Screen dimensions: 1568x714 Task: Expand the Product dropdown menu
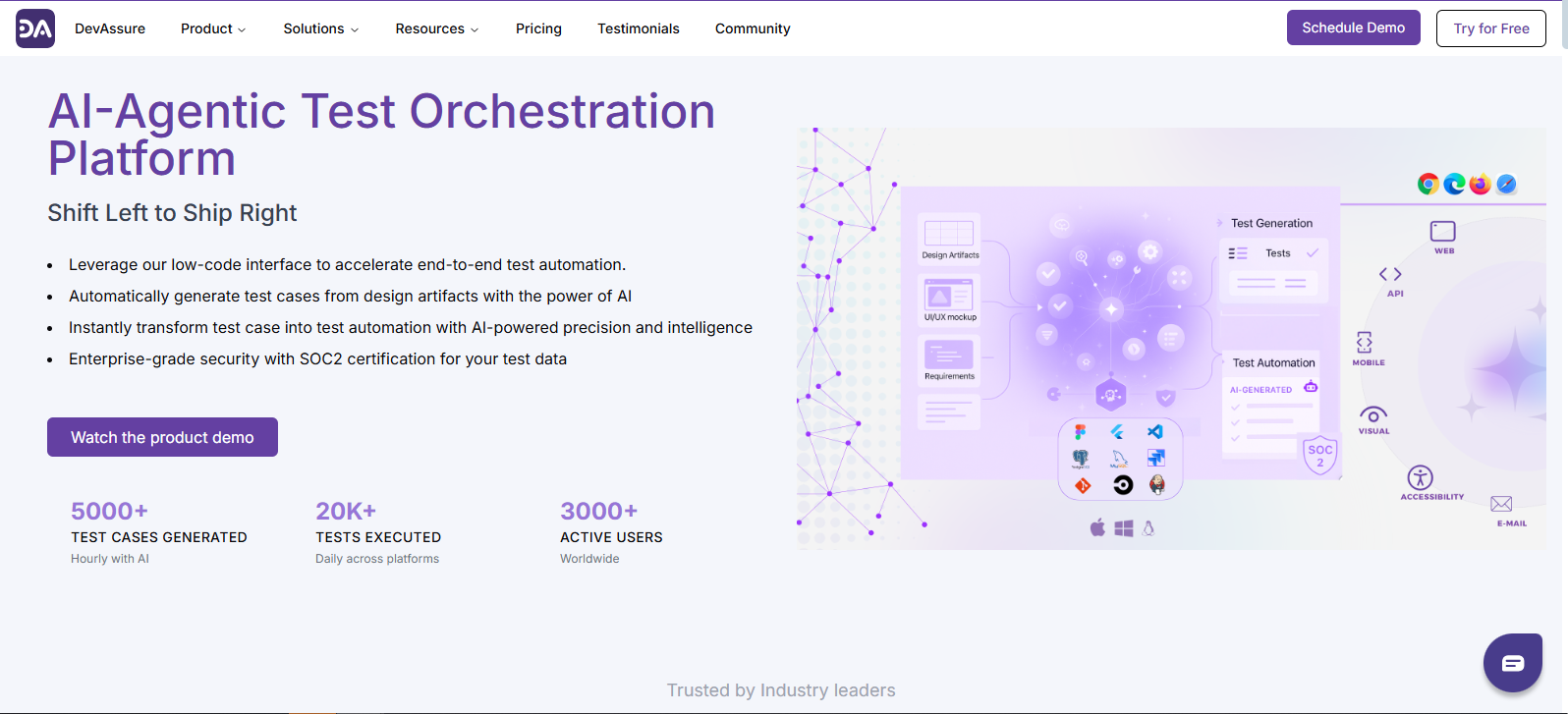(213, 28)
